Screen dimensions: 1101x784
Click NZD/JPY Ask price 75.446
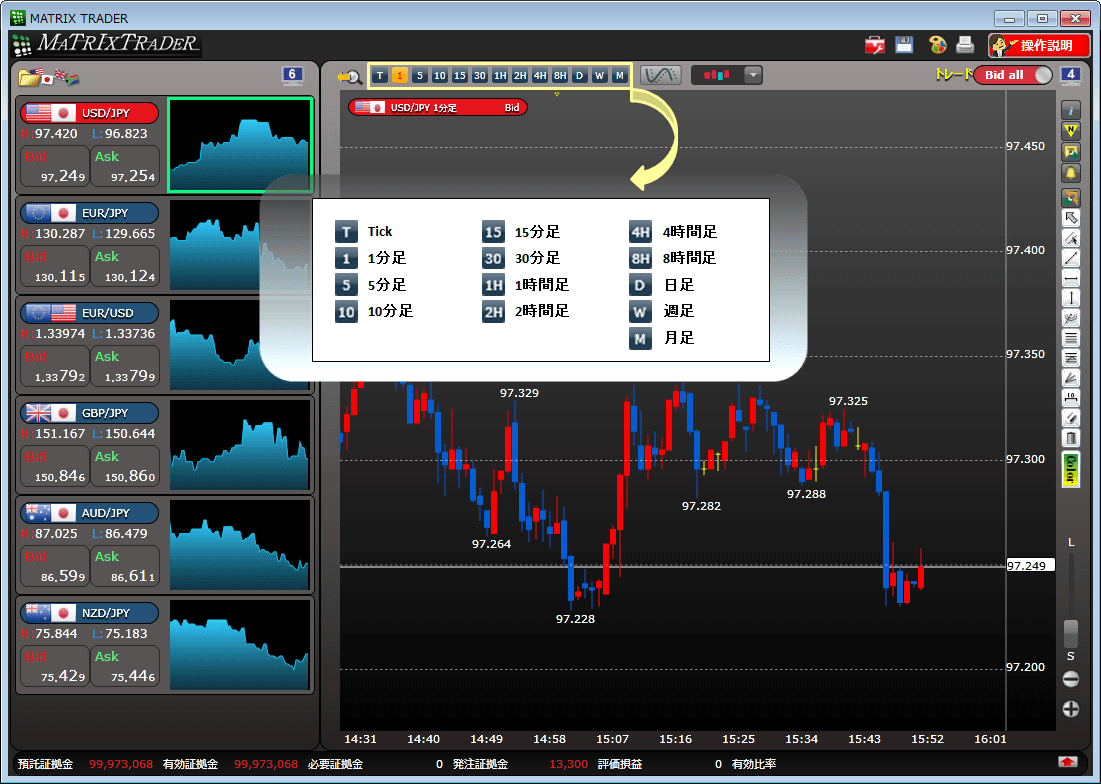(125, 667)
